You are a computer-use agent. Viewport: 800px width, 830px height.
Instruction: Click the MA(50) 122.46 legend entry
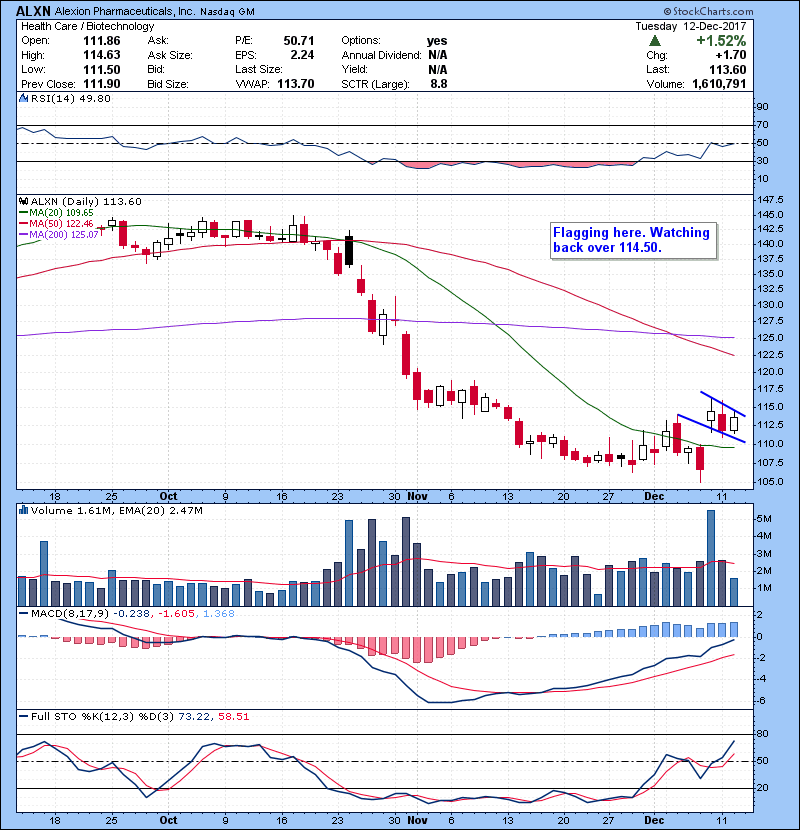(x=56, y=224)
